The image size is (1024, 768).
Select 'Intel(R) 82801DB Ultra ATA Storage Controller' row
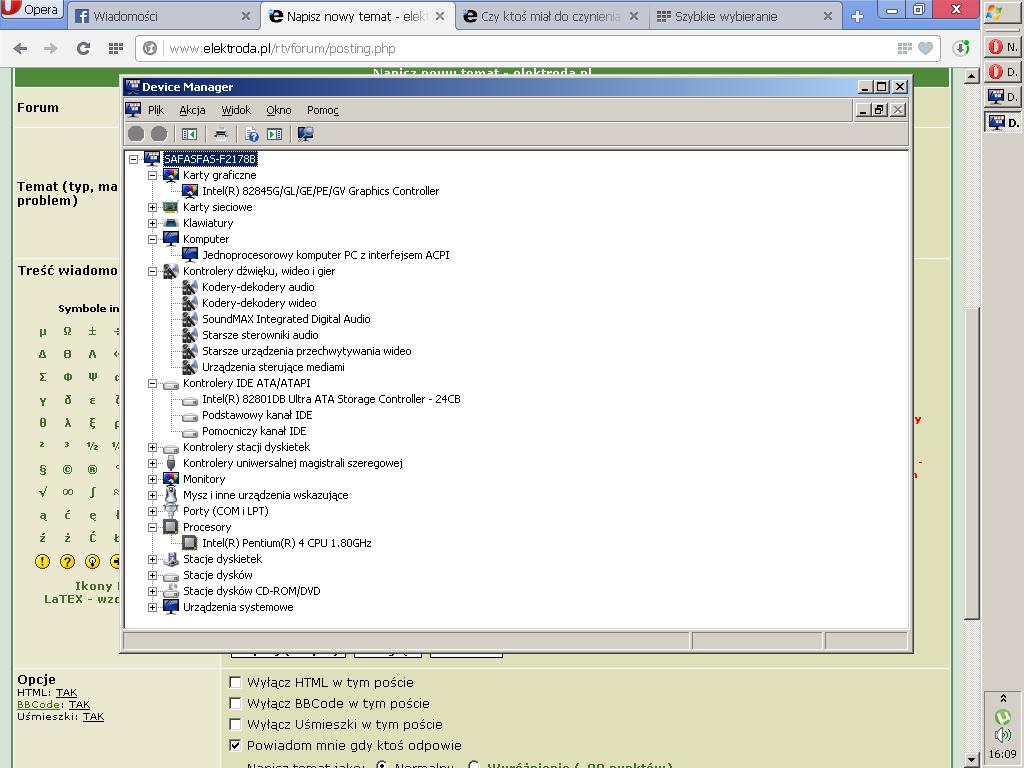click(x=331, y=399)
